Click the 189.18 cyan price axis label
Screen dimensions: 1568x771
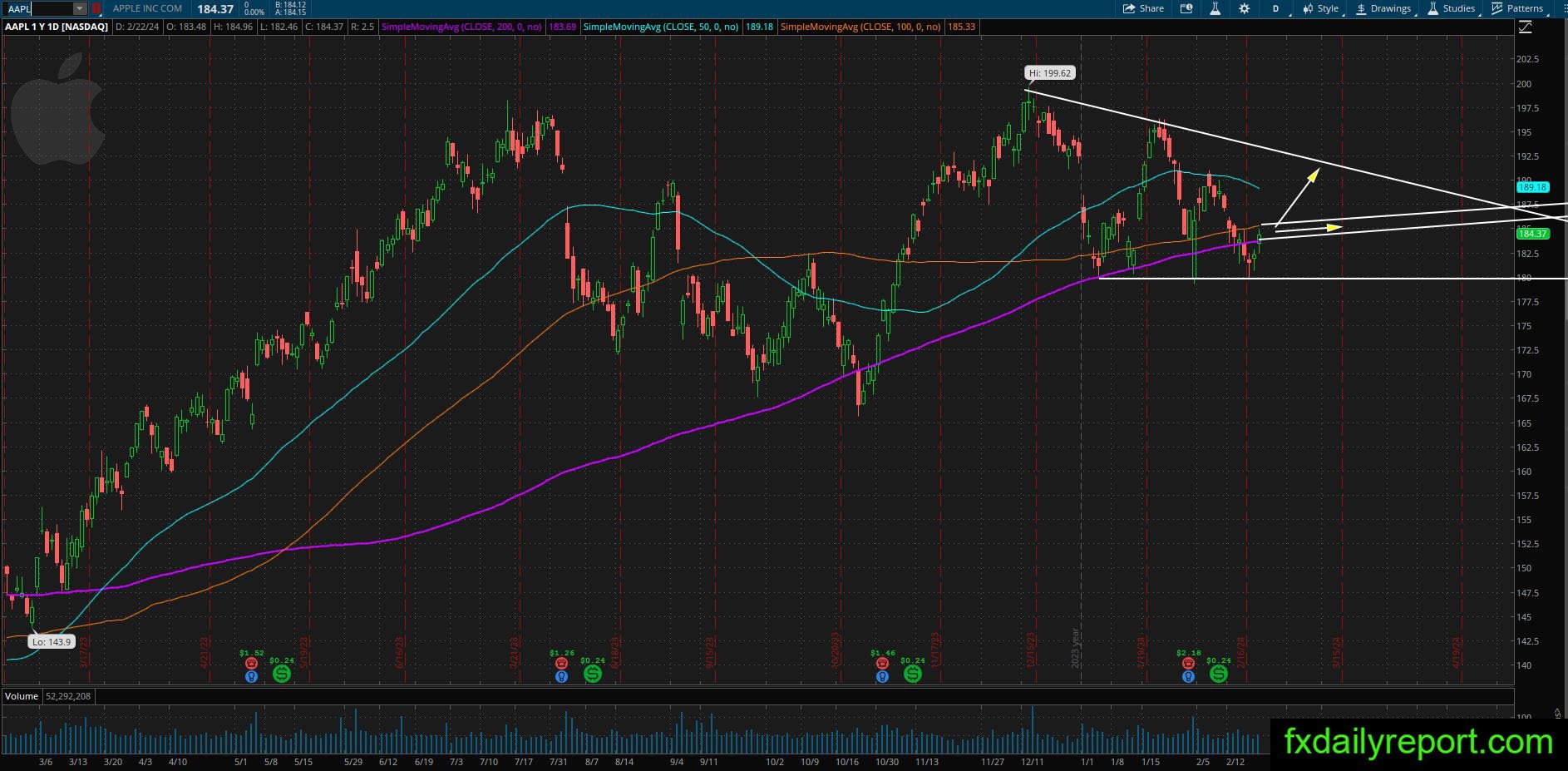(x=1531, y=188)
